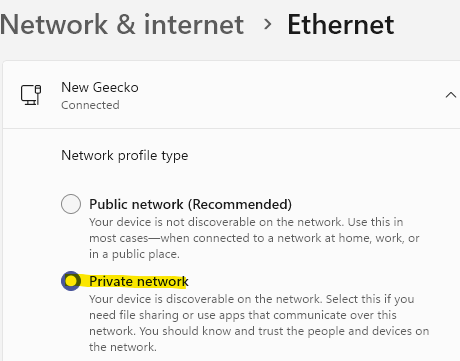Image resolution: width=460 pixels, height=361 pixels.
Task: Choose the Public network (Recommended) label
Action: pos(190,204)
